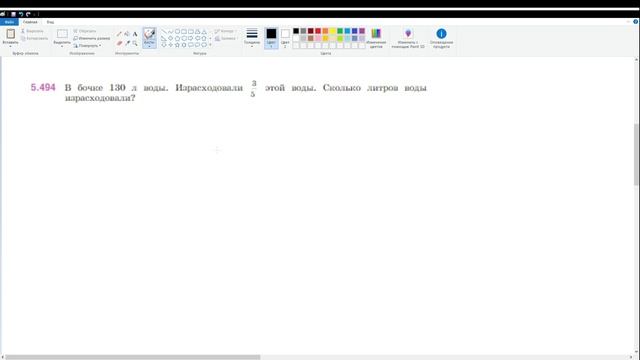Click the Cut (Вырезать) button
Viewport: 640px width, 360px height.
coord(32,31)
